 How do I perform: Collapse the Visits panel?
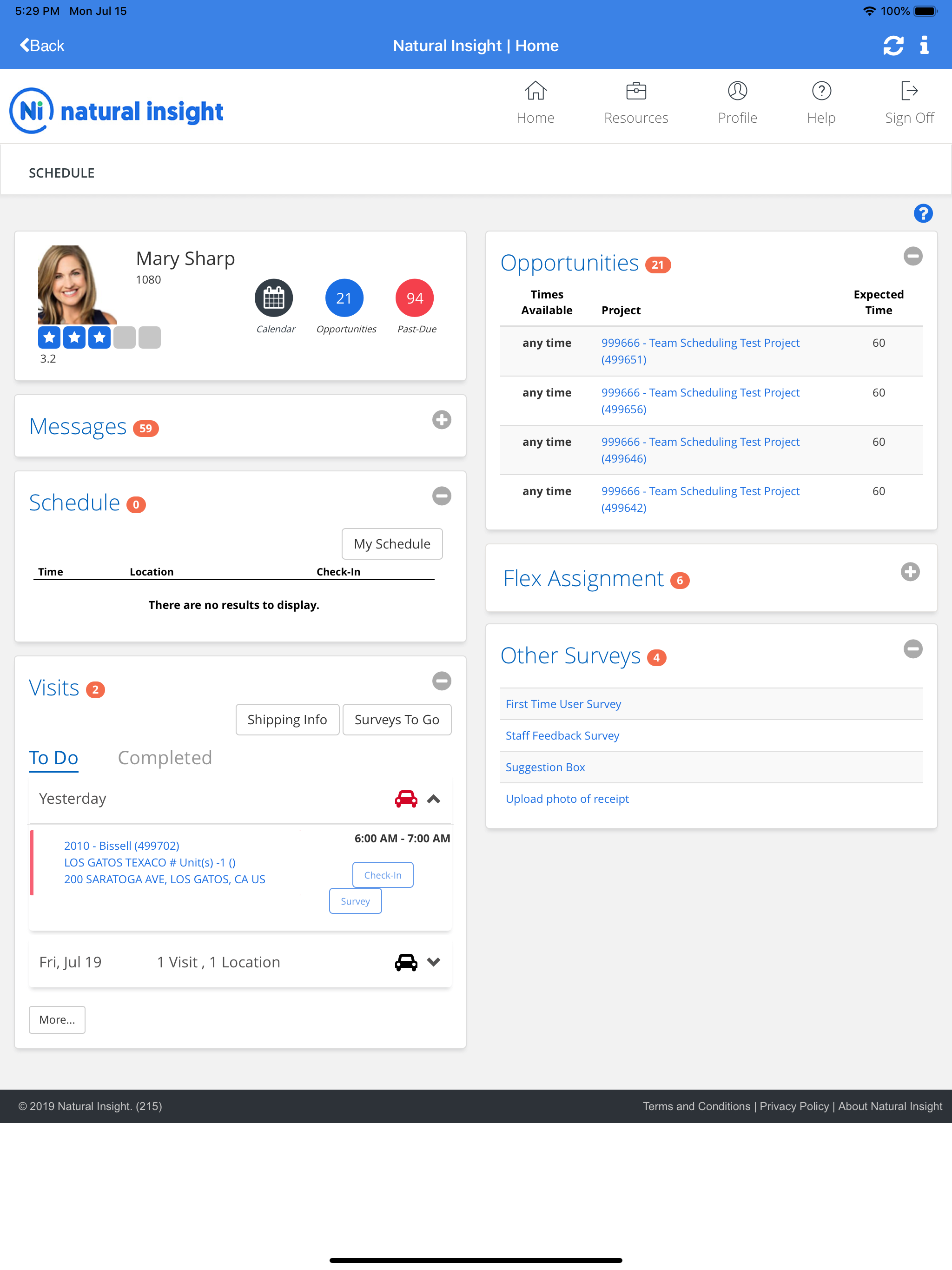point(442,681)
